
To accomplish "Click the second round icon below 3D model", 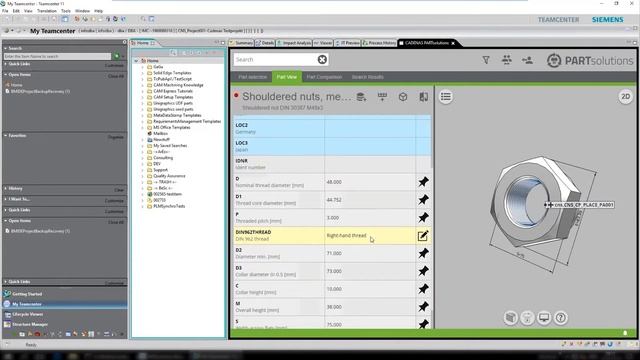I will 527,318.
